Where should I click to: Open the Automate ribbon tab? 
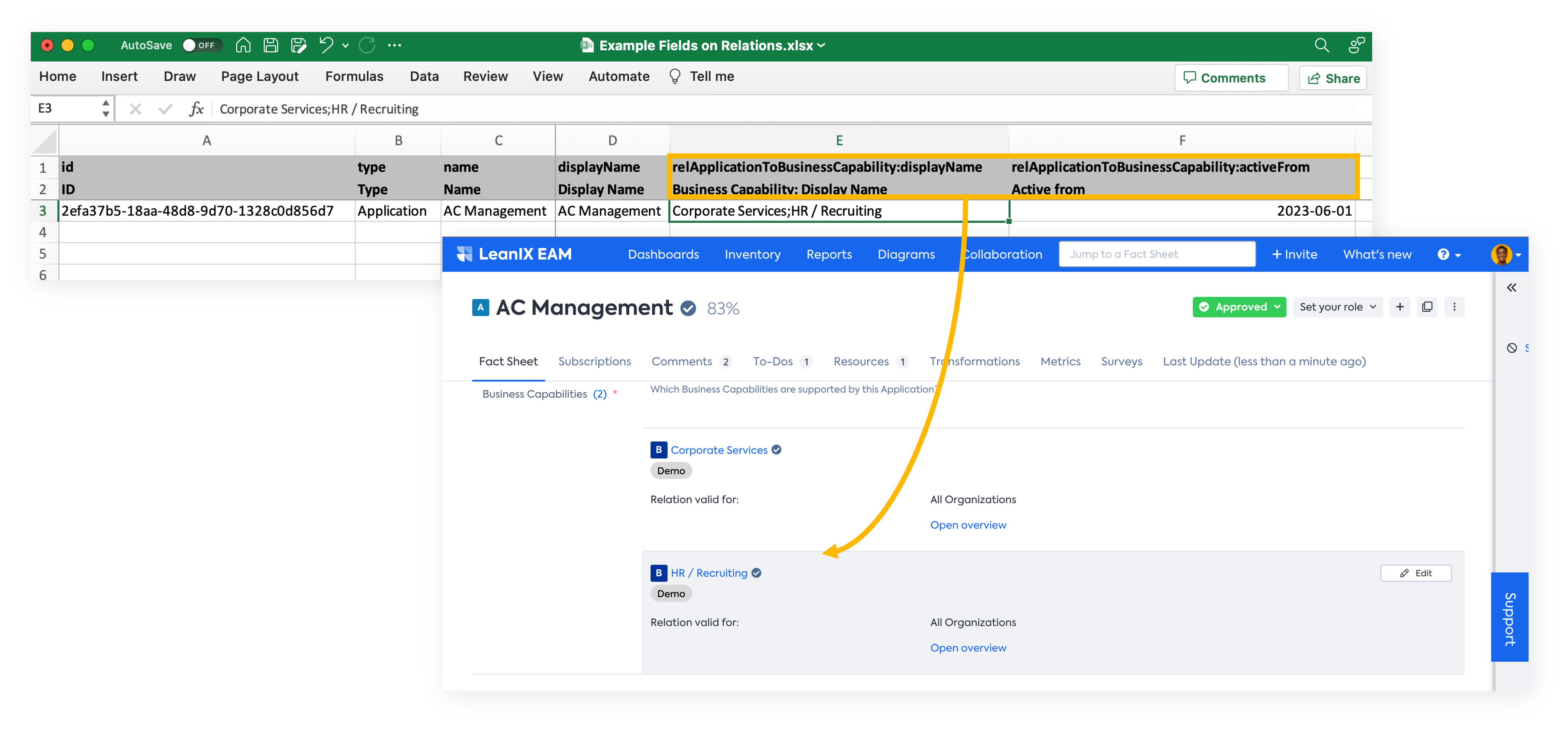619,76
